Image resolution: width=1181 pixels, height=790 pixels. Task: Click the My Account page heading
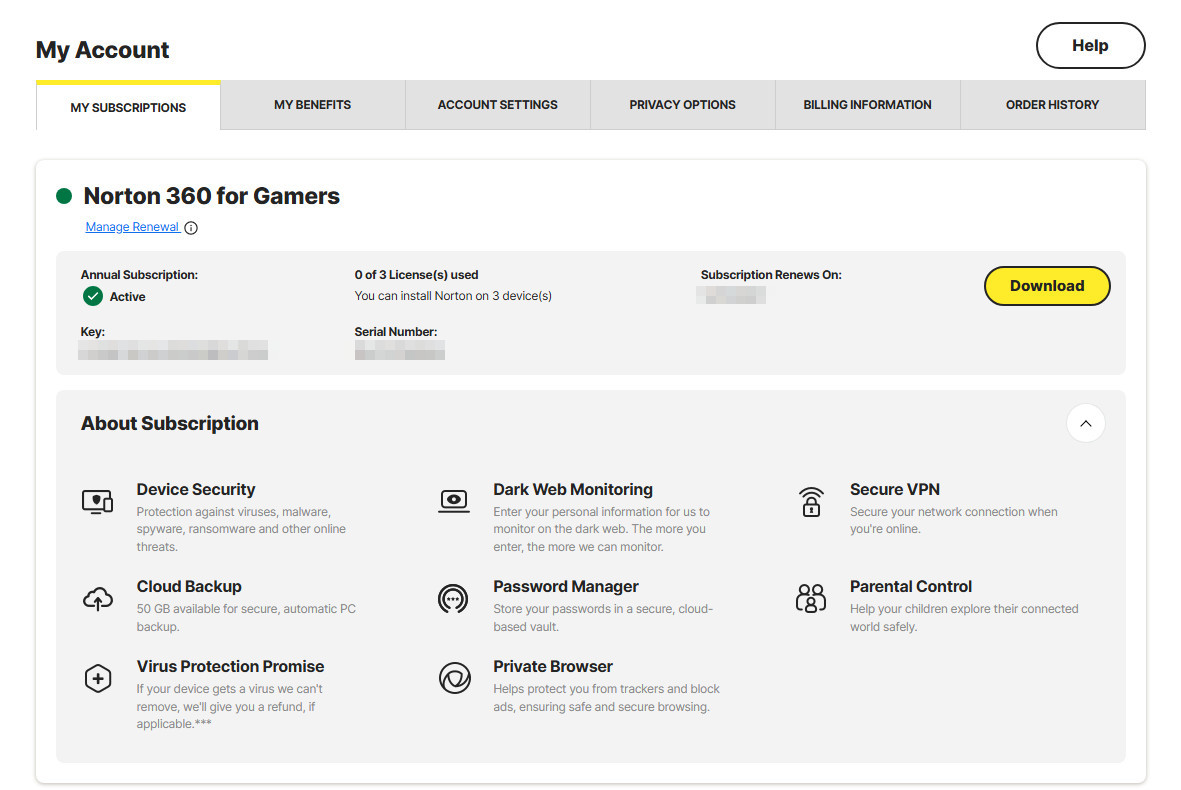(102, 50)
